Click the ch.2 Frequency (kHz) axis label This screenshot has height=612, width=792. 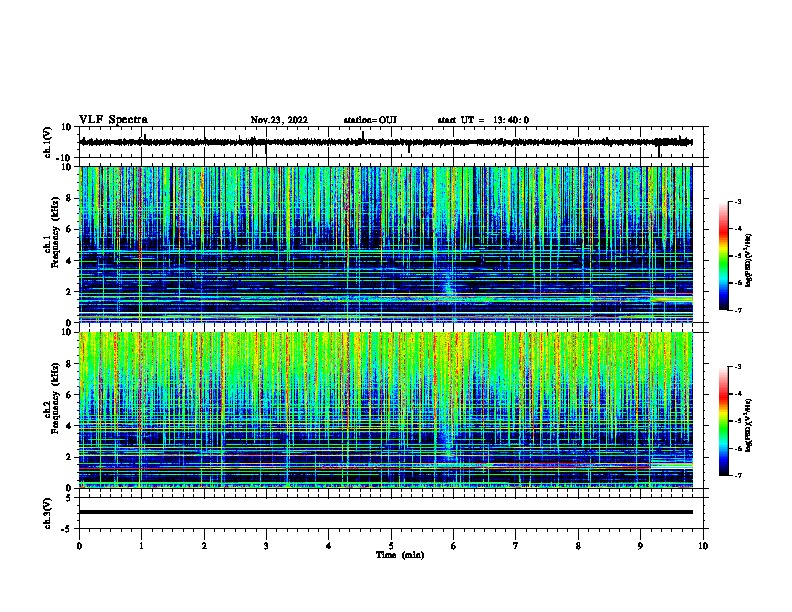click(x=52, y=398)
